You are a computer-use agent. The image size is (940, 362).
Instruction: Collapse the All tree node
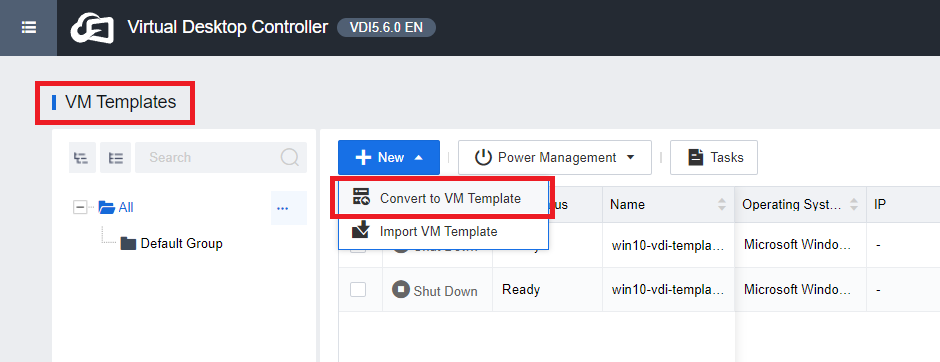(80, 207)
